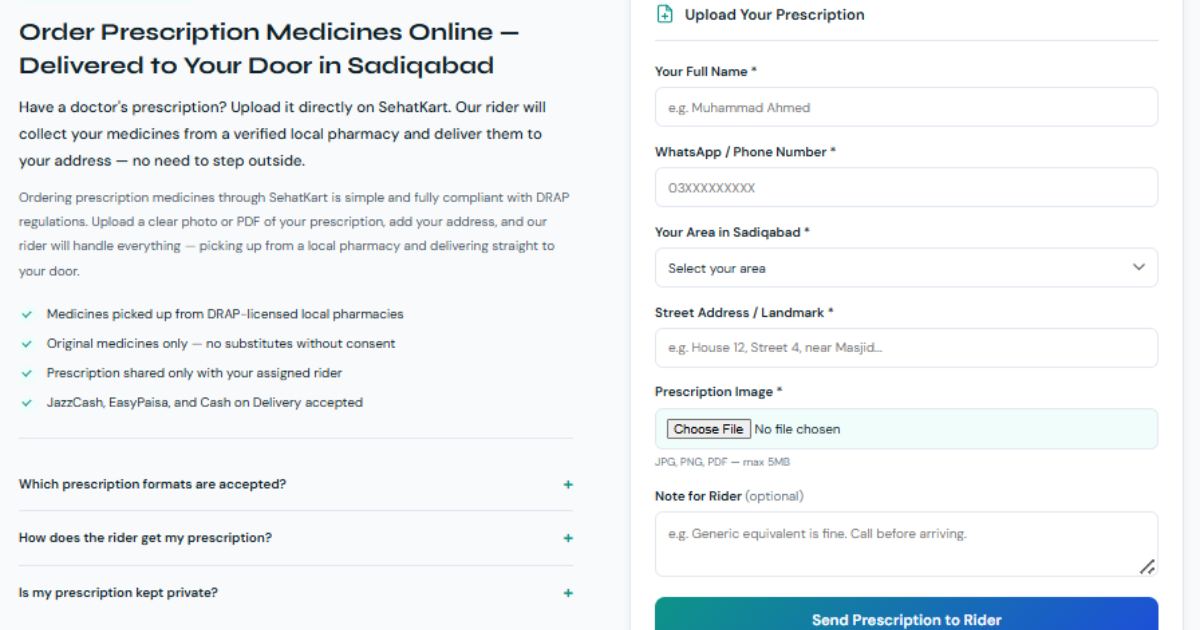The width and height of the screenshot is (1200, 630).
Task: Click checkmark icon next to DRAP-licensed pharmacies
Action: [x=27, y=314]
